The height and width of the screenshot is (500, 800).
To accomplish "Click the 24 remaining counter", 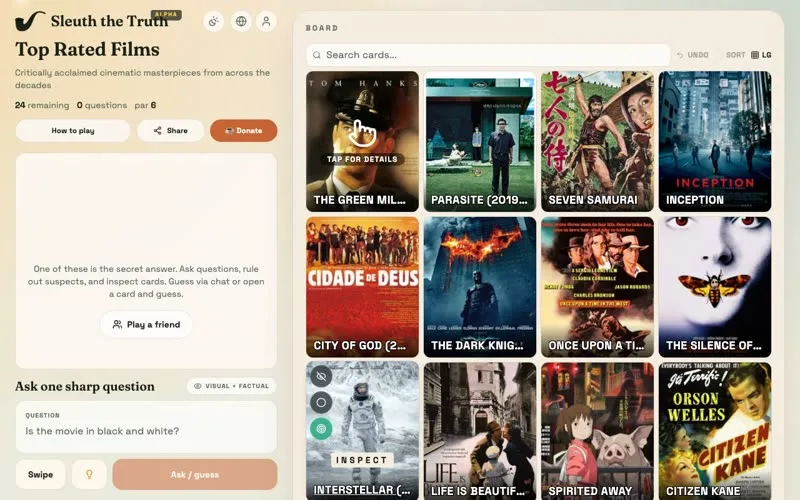I will pos(42,105).
